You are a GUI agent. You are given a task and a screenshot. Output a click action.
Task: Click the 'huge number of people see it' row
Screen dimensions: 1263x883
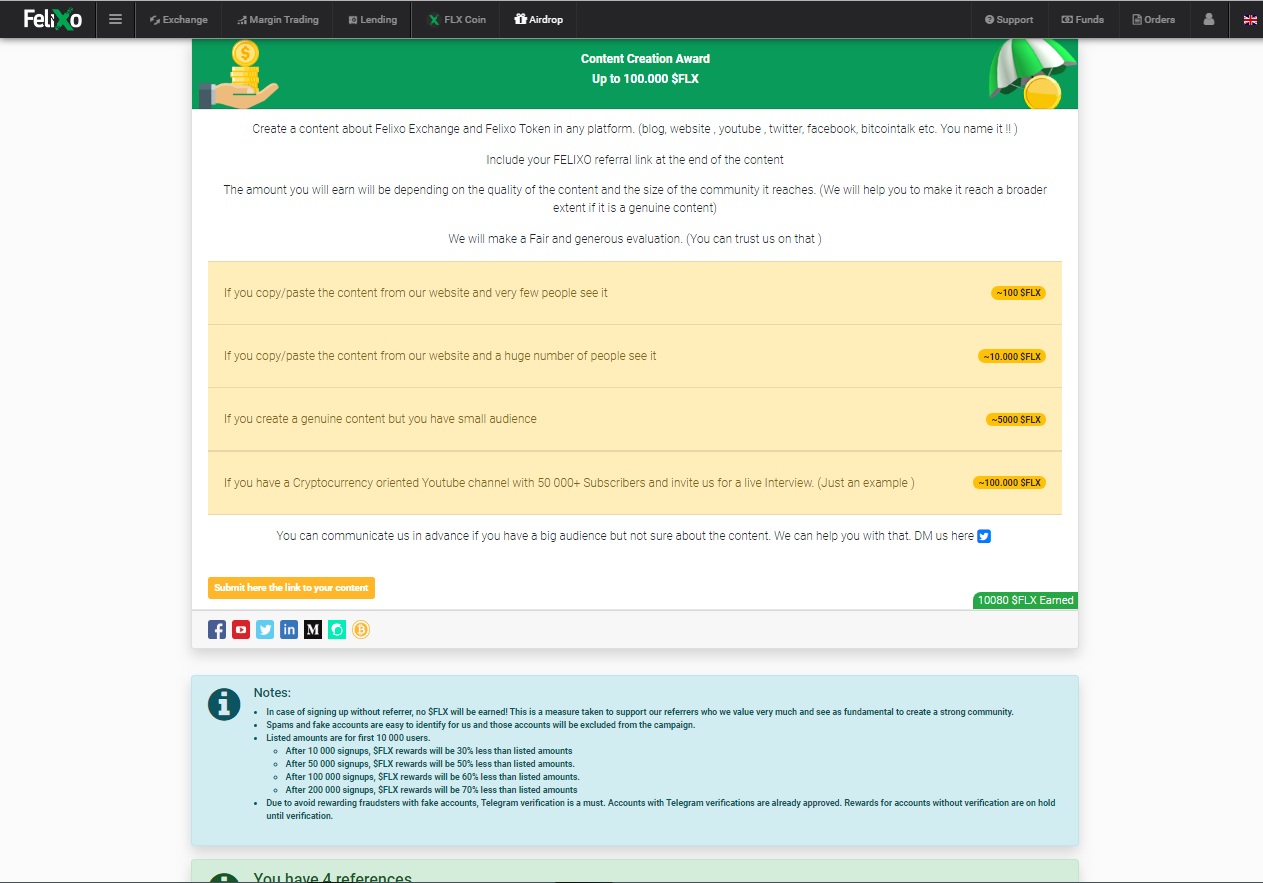pos(635,356)
